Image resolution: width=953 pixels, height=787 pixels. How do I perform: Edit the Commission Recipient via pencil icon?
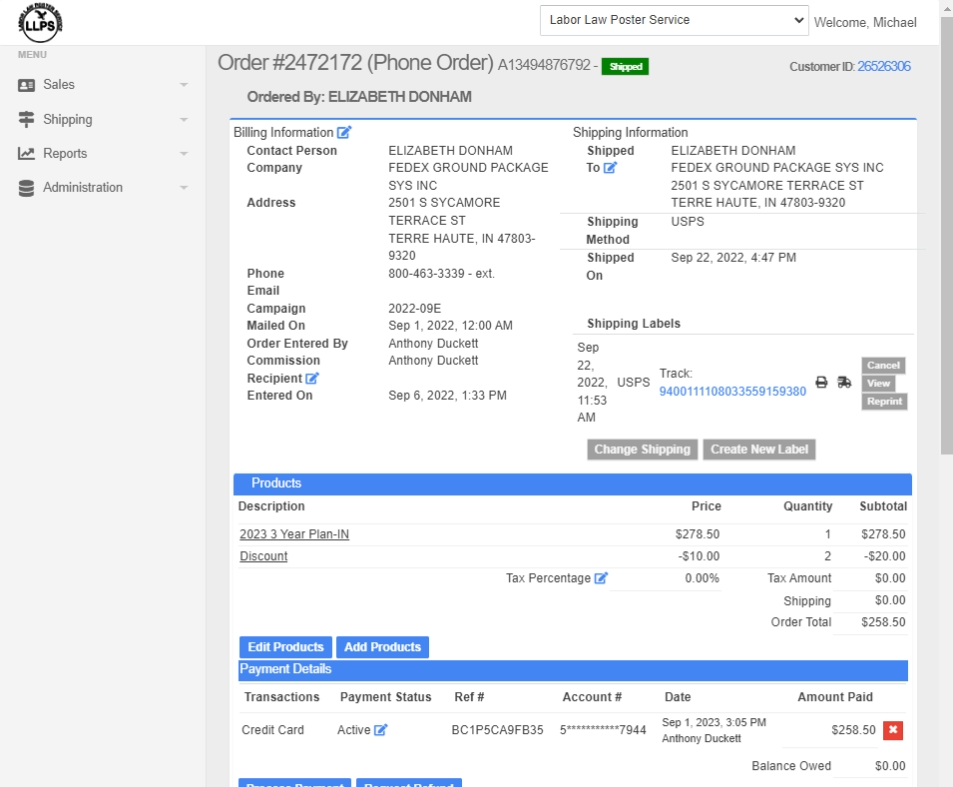tap(312, 378)
